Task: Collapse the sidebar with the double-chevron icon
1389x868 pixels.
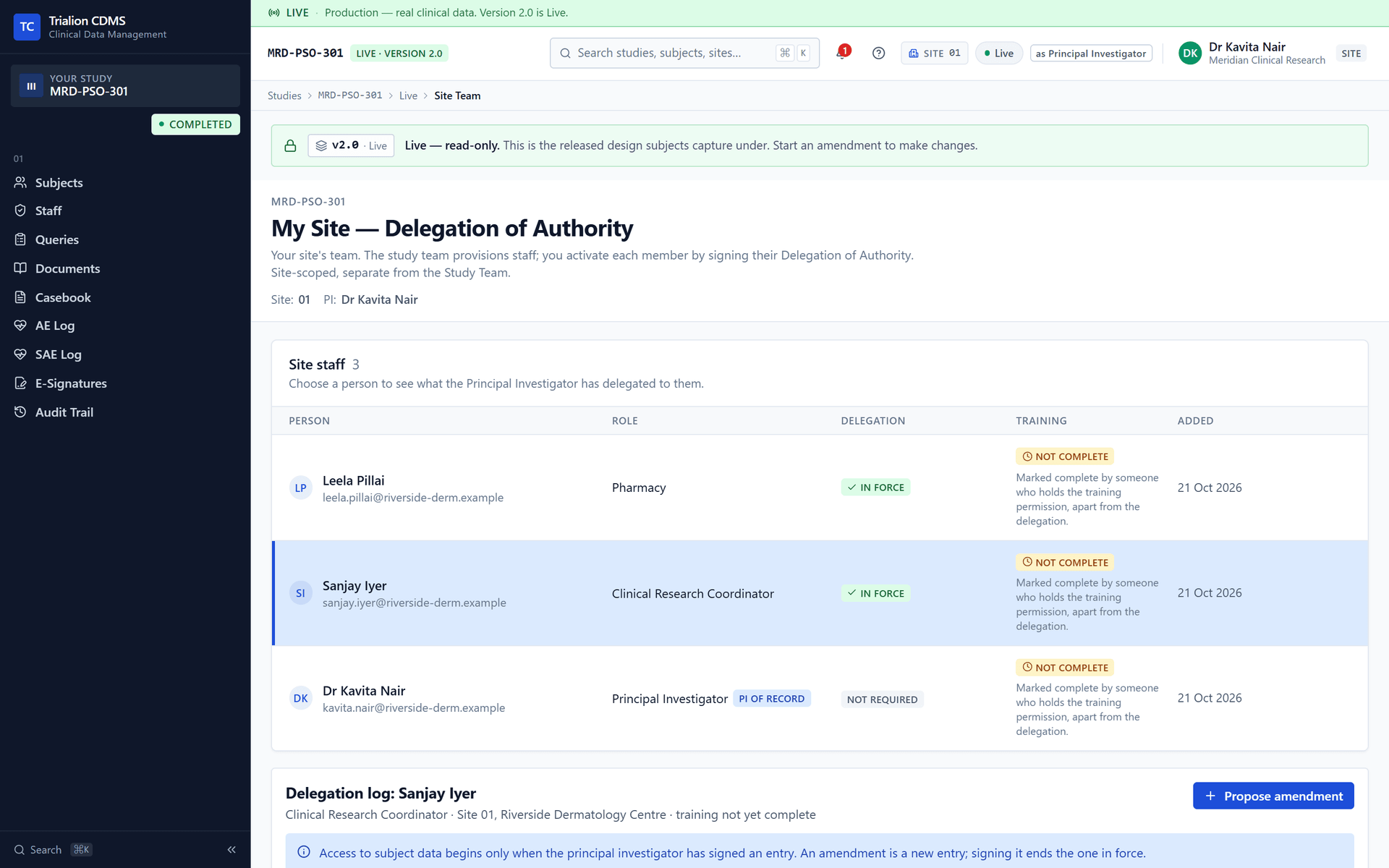Action: [x=231, y=849]
